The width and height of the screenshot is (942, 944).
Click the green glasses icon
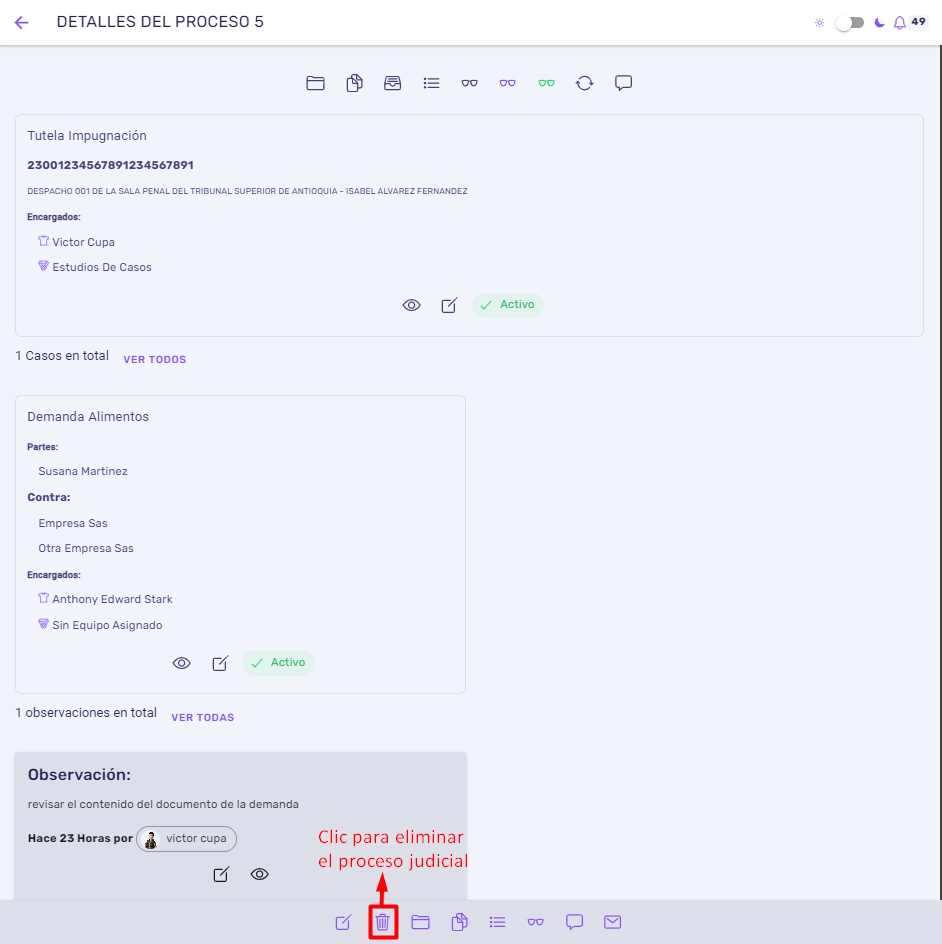point(547,83)
